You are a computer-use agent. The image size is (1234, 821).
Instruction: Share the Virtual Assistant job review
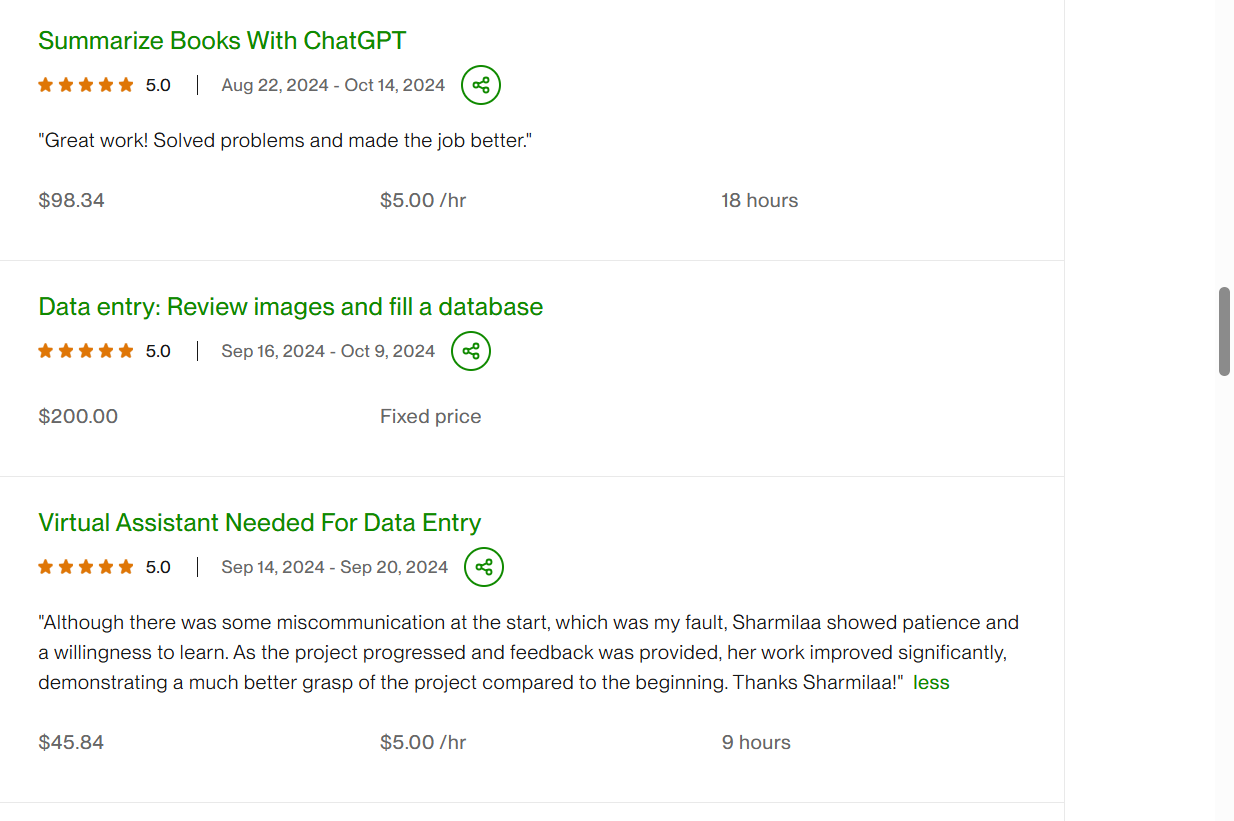click(484, 567)
